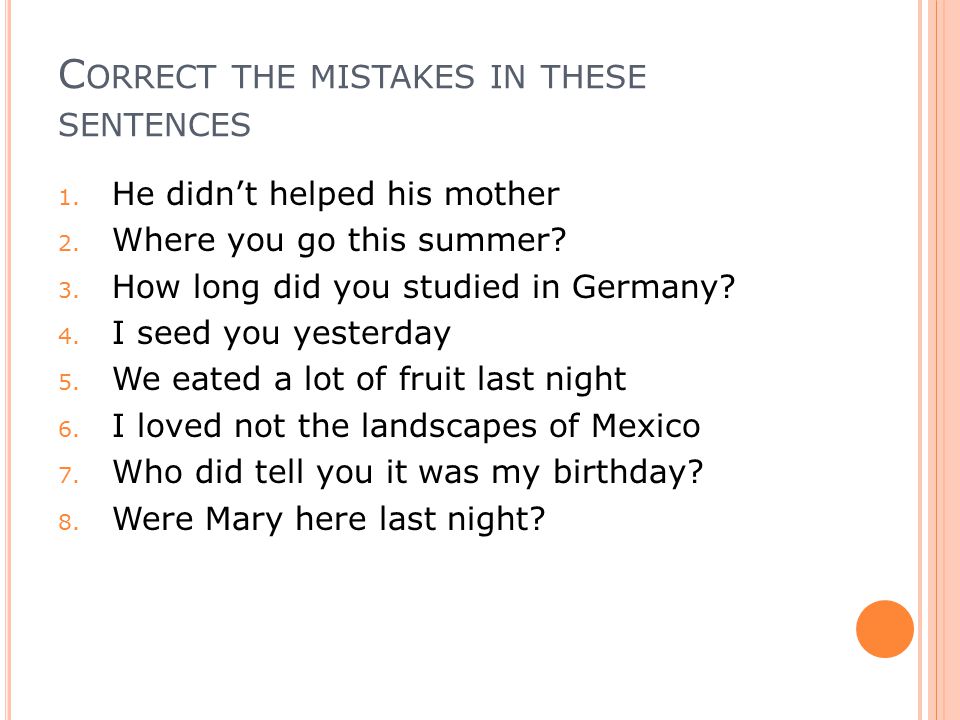Click sentence 'I seed you yesterday'
Image resolution: width=960 pixels, height=720 pixels.
pyautogui.click(x=282, y=334)
